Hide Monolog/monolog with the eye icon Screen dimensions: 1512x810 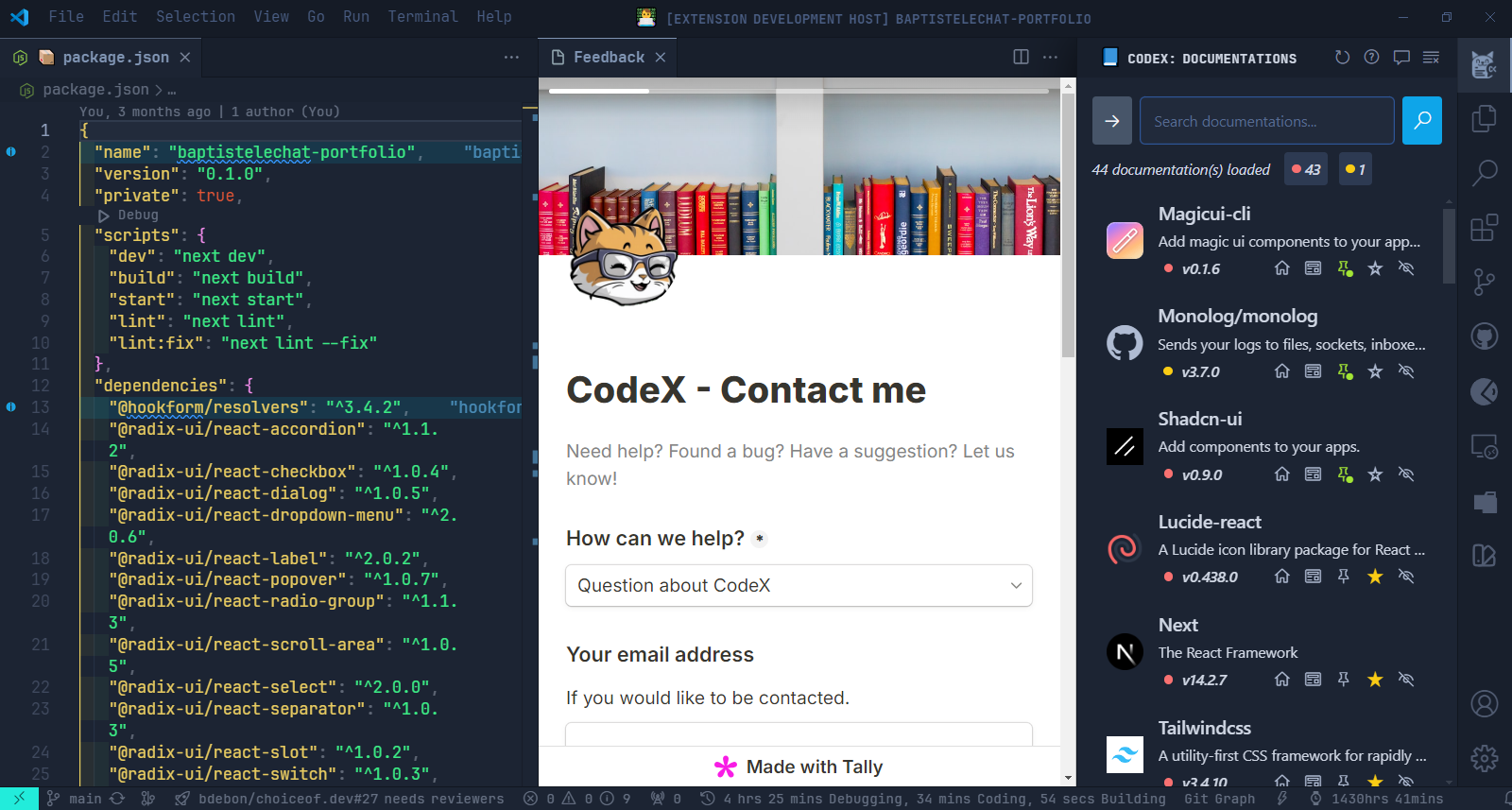(1406, 371)
